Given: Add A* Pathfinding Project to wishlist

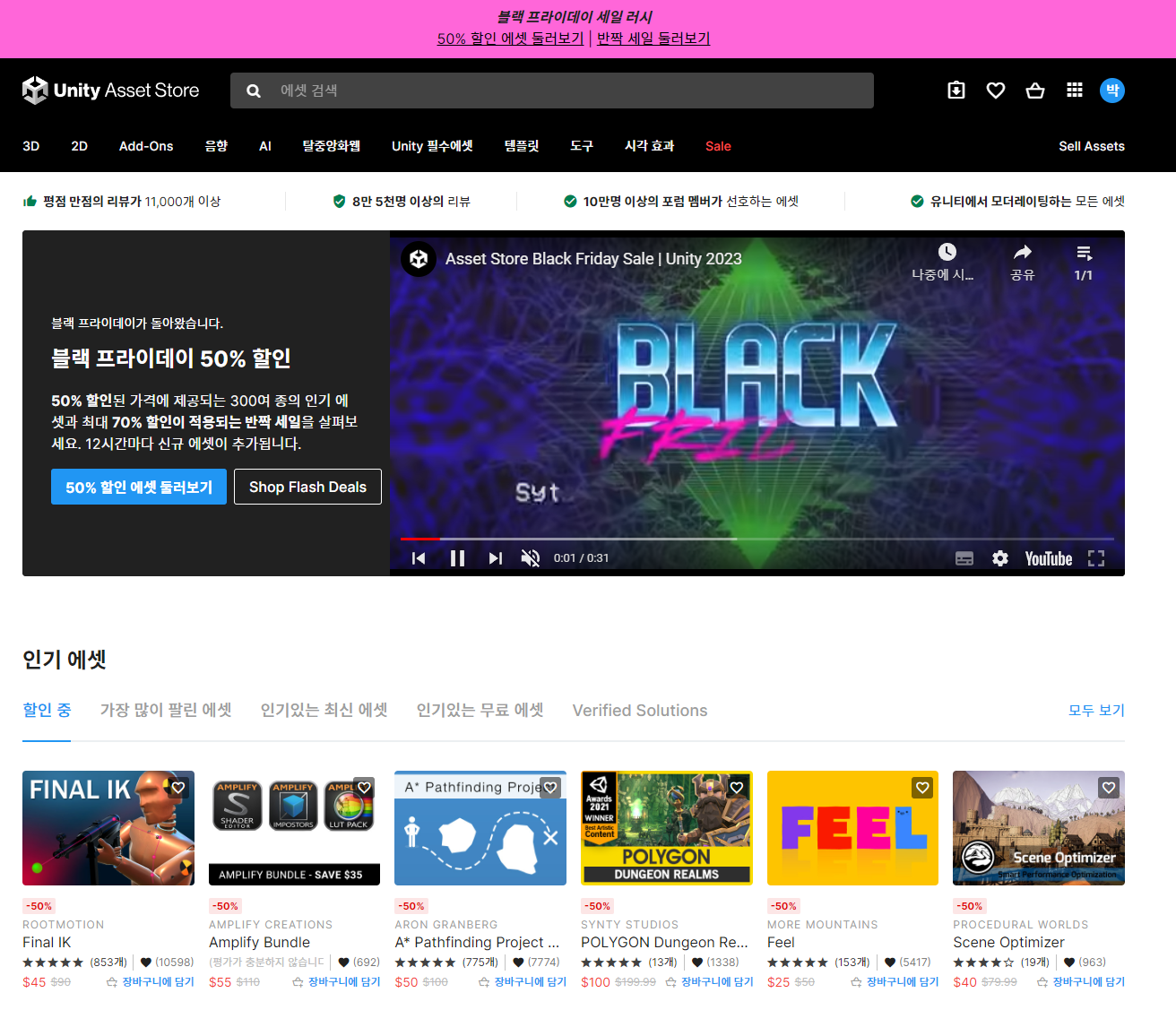Looking at the screenshot, I should 550,788.
